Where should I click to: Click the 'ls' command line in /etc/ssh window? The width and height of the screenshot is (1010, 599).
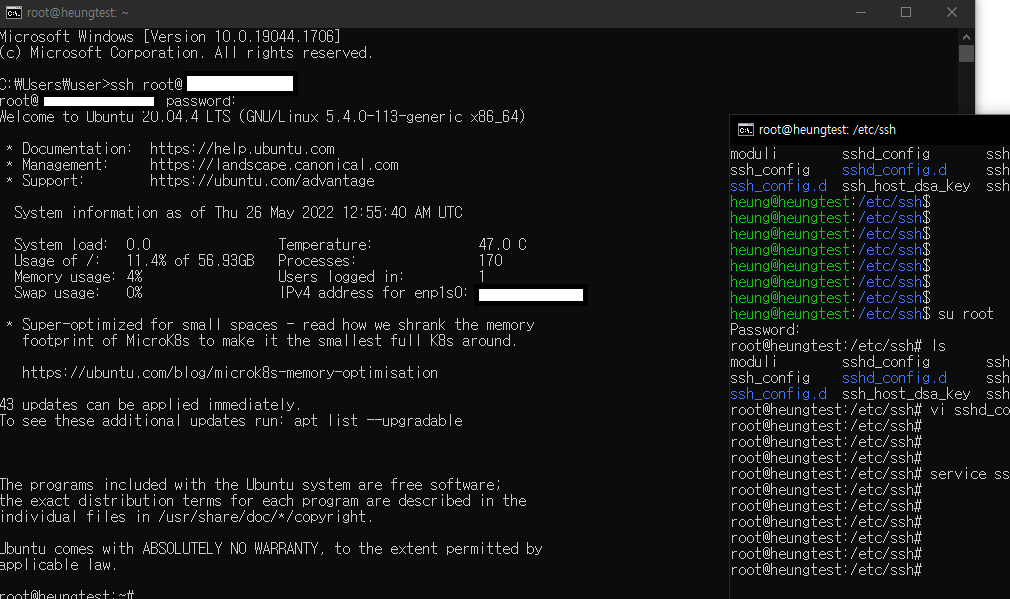tap(838, 347)
